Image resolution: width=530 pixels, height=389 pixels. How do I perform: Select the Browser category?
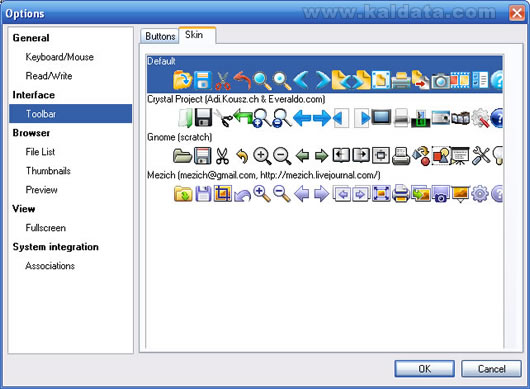point(31,133)
